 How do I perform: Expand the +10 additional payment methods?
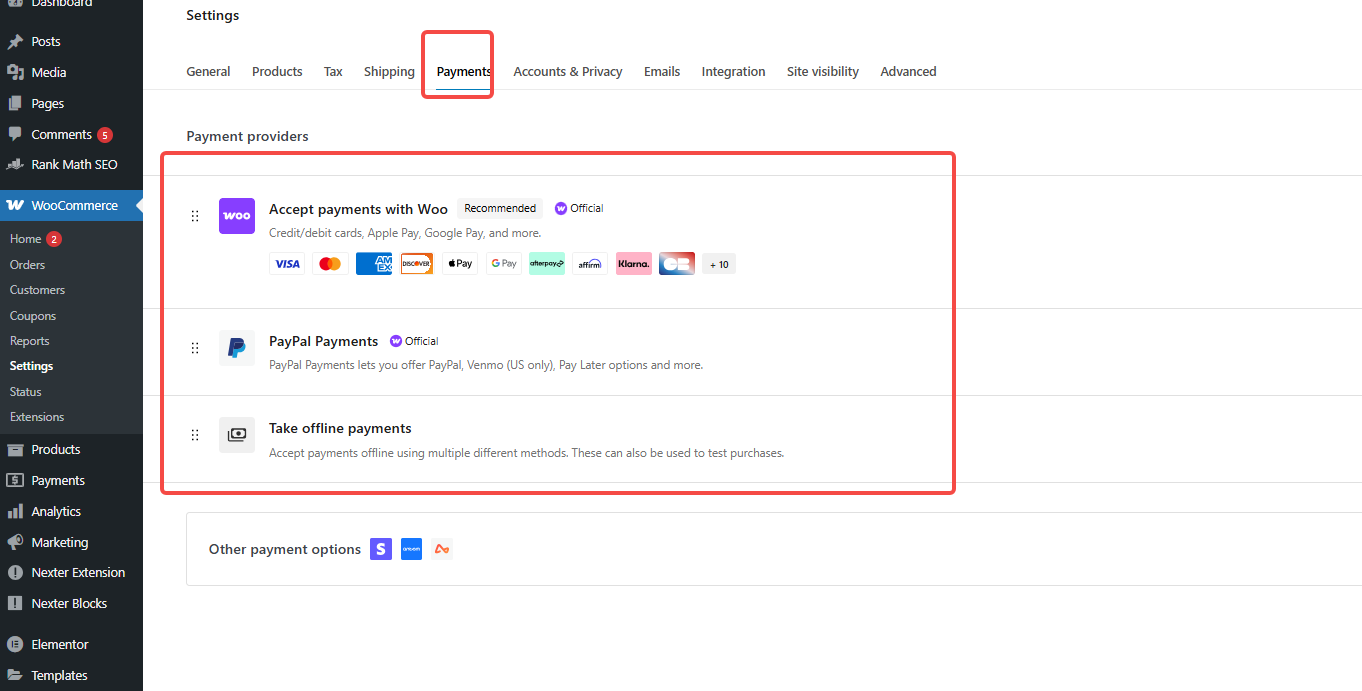coord(718,263)
